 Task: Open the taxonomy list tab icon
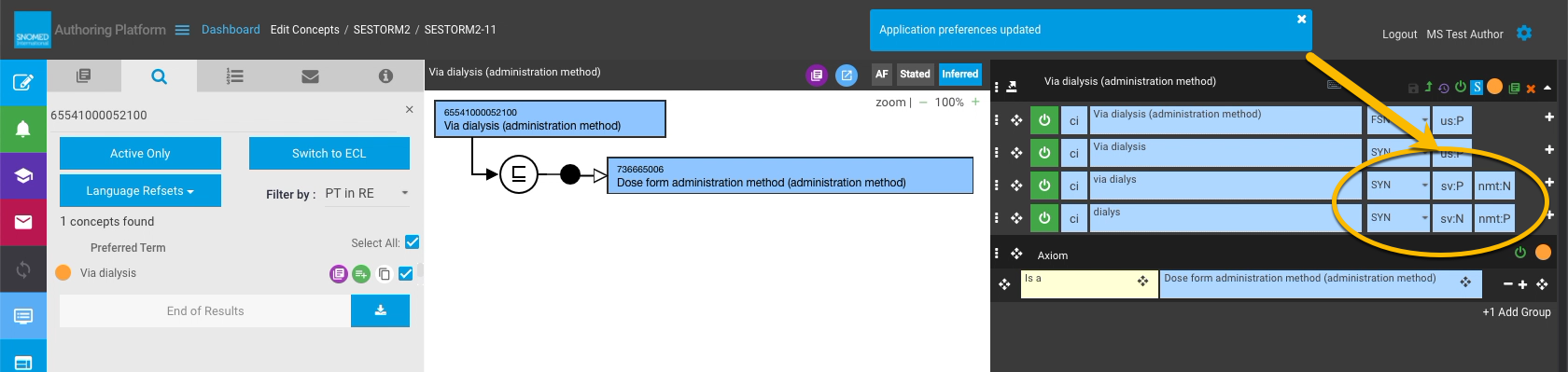point(235,76)
